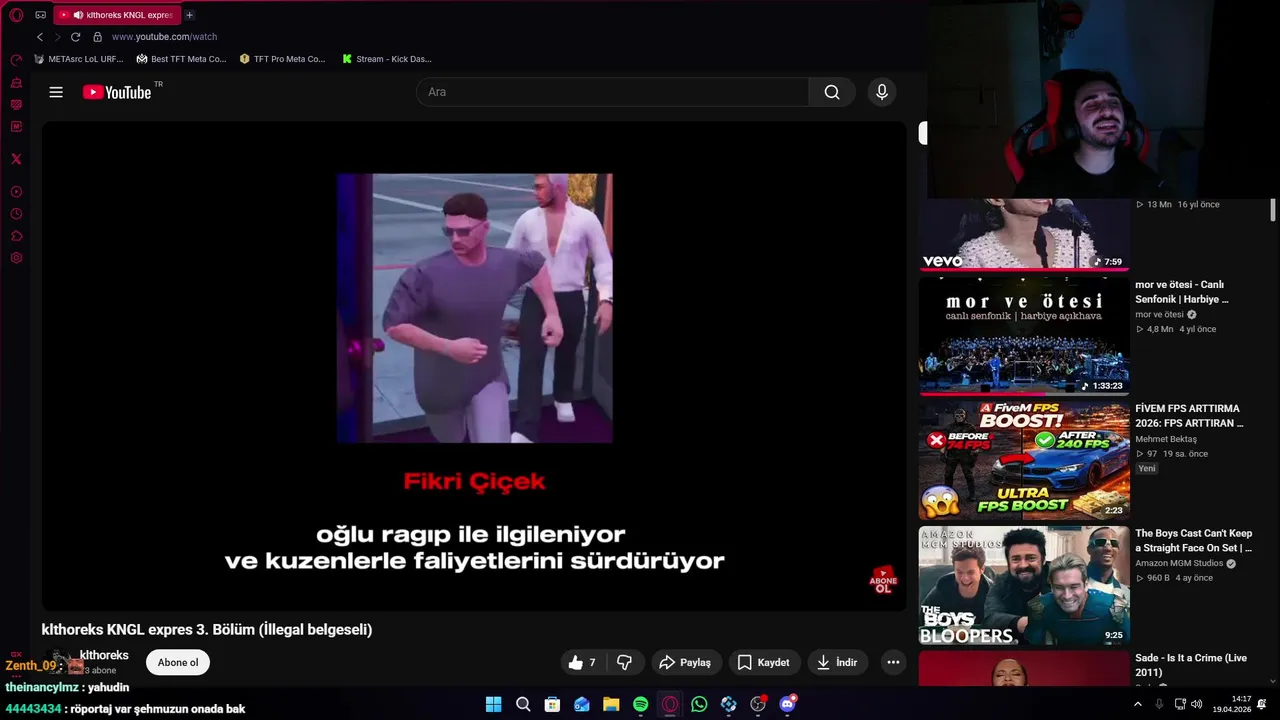This screenshot has height=720, width=1280.
Task: Open Extensions cube icon in sidebar
Action: tap(16, 236)
